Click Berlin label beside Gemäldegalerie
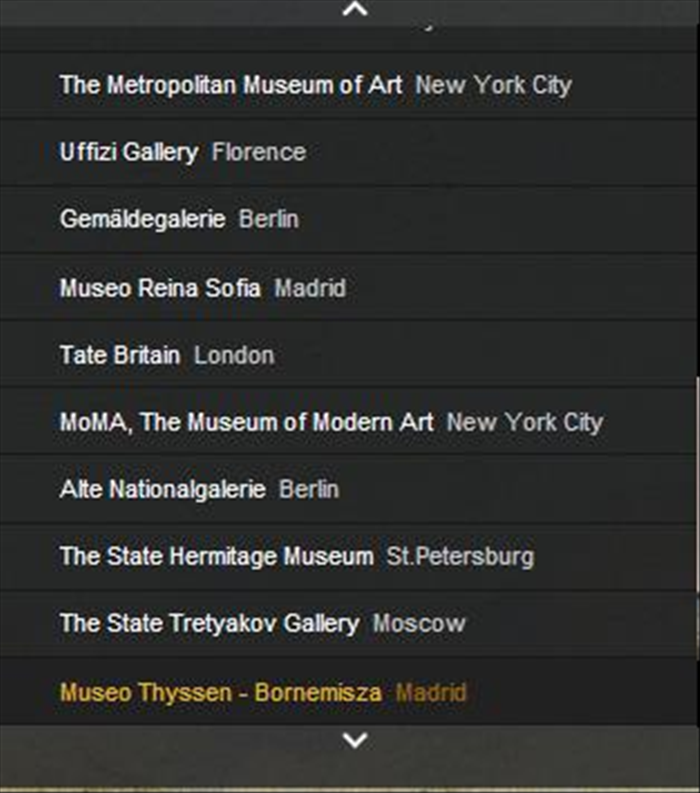This screenshot has height=793, width=700. click(269, 219)
